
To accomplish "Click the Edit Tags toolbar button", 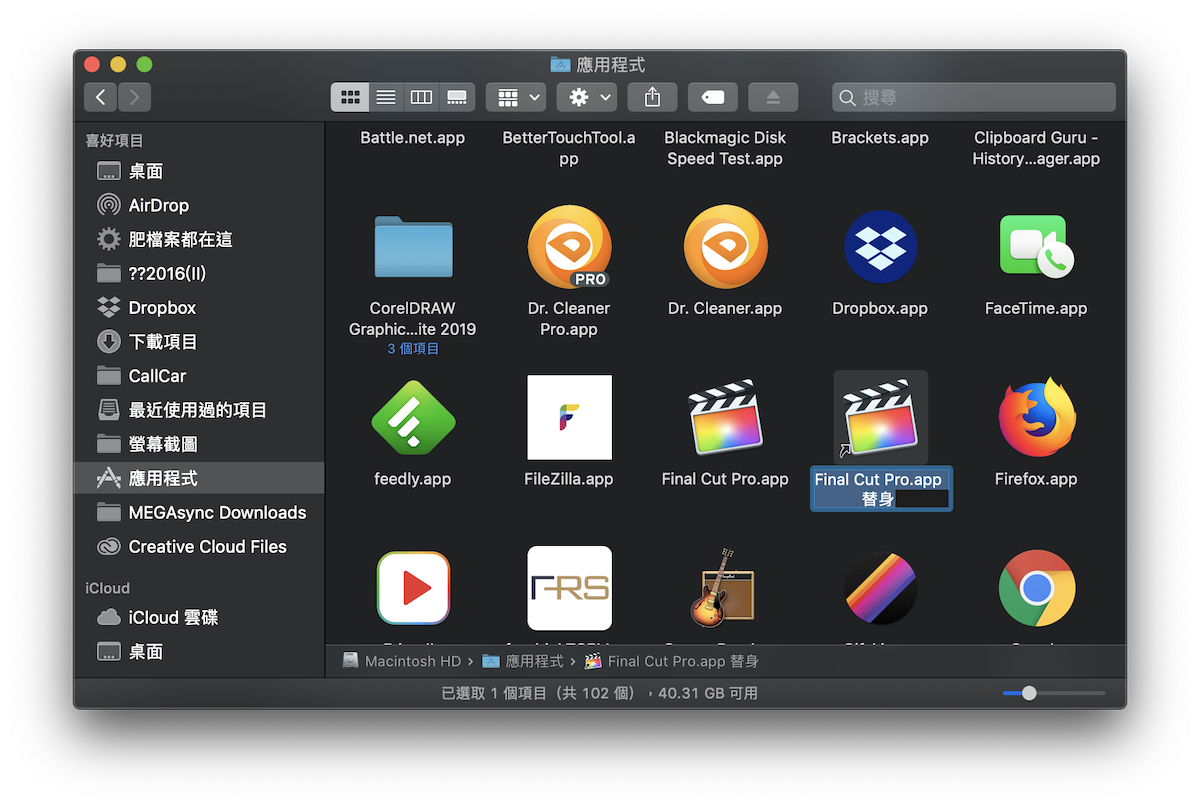I will pos(713,97).
